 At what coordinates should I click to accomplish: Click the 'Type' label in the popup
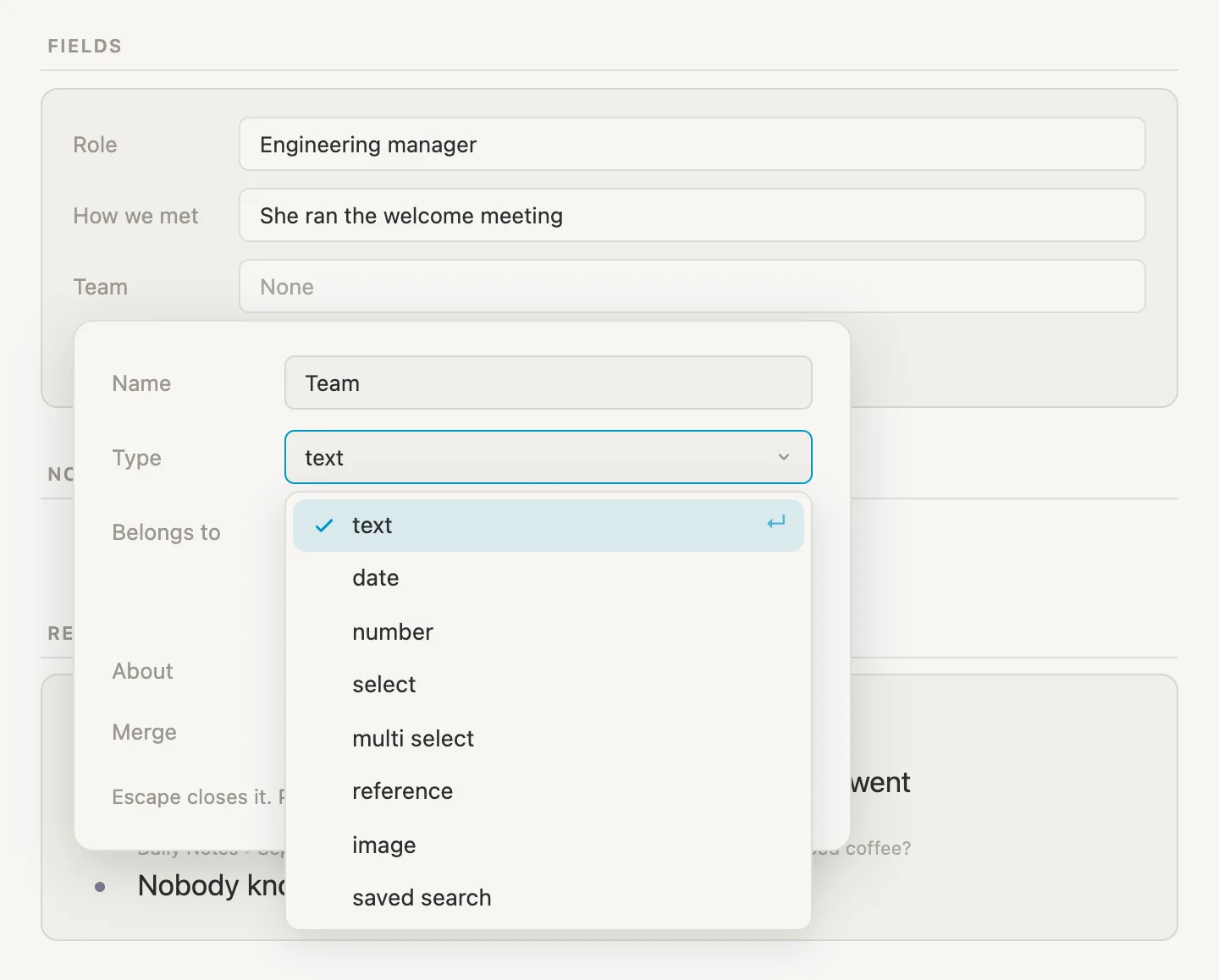tap(136, 458)
